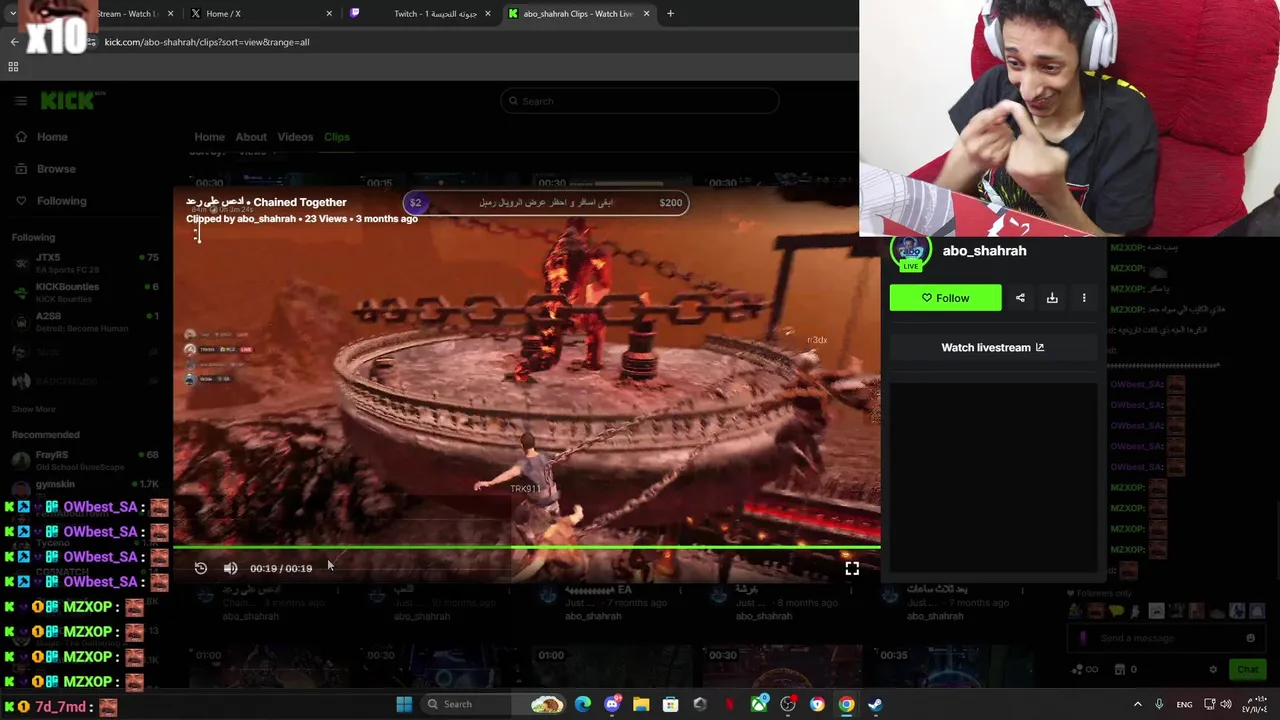The width and height of the screenshot is (1280, 720).
Task: Close the abo_shahrah Clips browser tab
Action: click(646, 14)
